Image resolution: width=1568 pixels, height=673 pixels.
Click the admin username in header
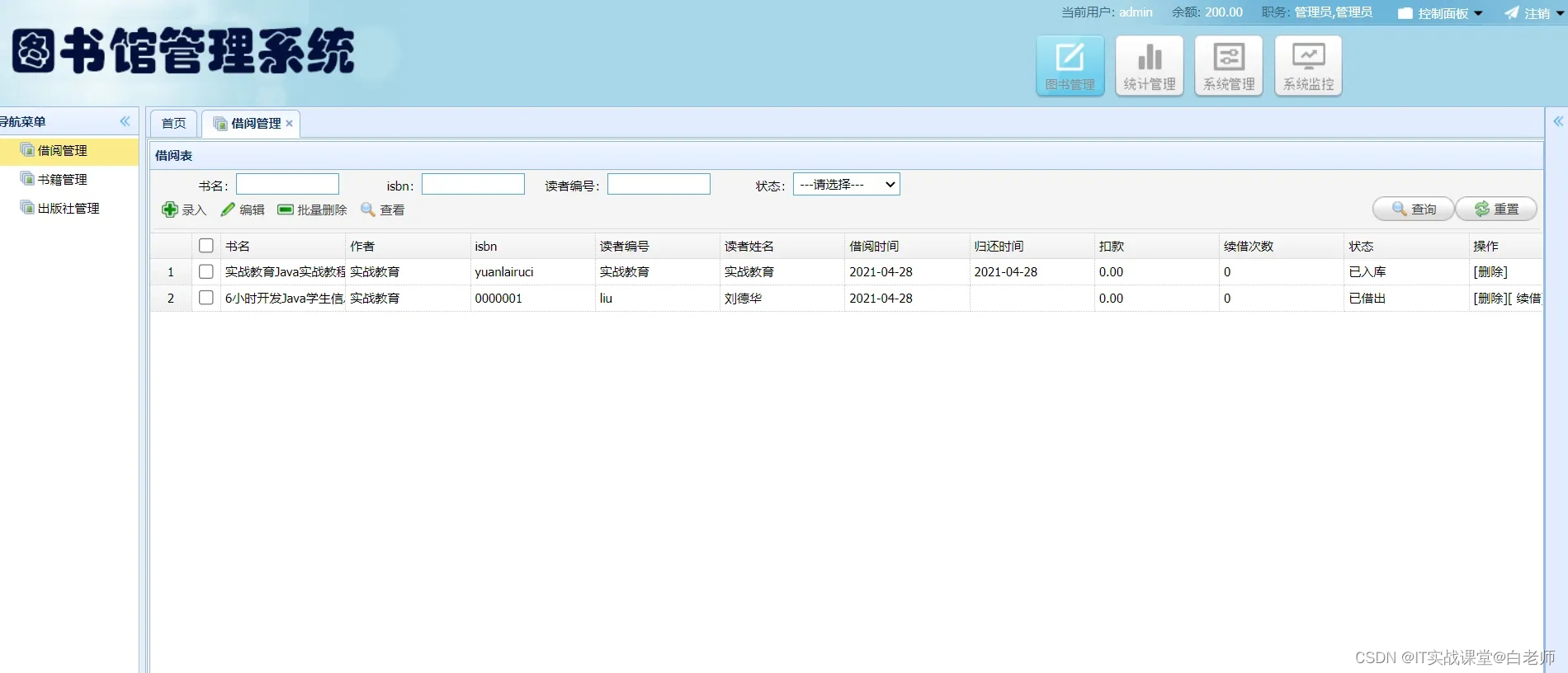point(1136,12)
